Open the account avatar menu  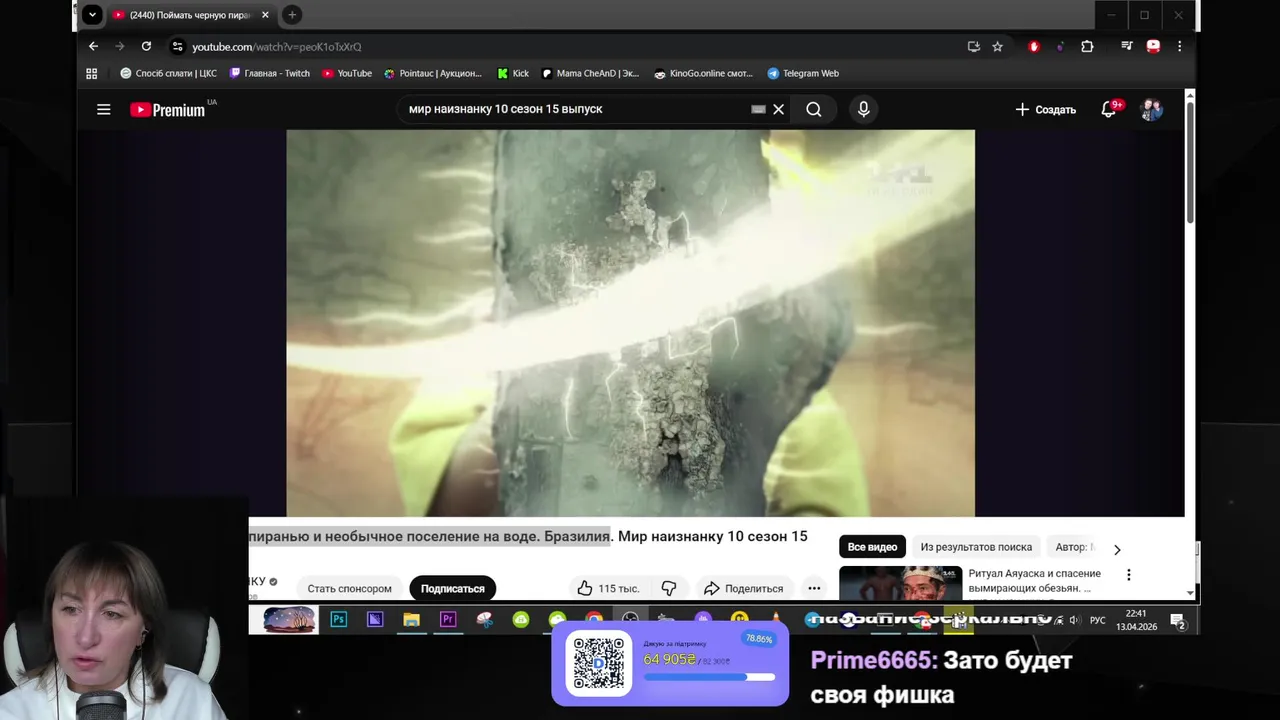[x=1152, y=110]
